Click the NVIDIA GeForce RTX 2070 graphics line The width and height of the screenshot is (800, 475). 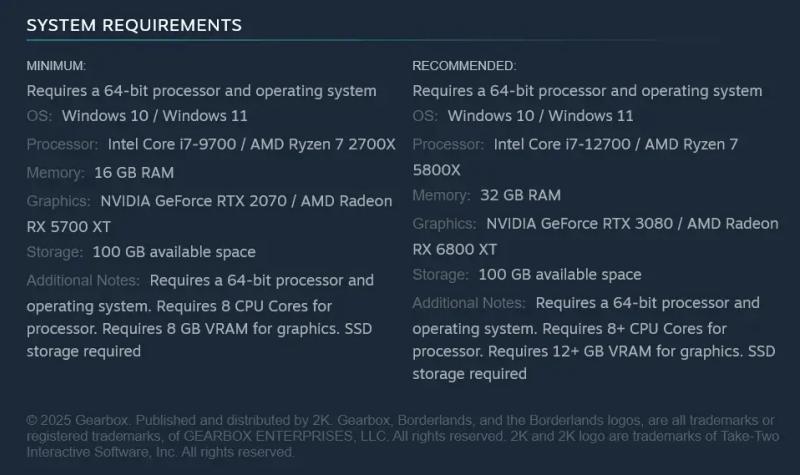(x=246, y=201)
